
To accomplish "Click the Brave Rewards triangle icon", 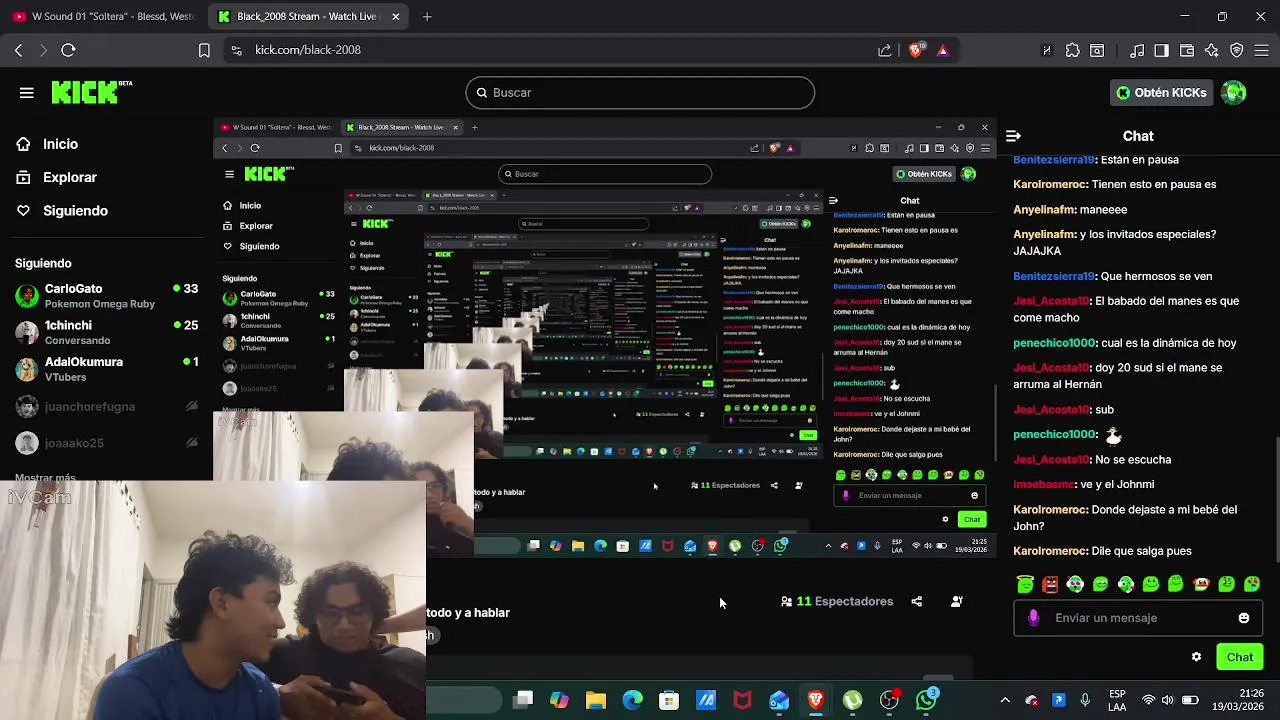I will tap(942, 50).
